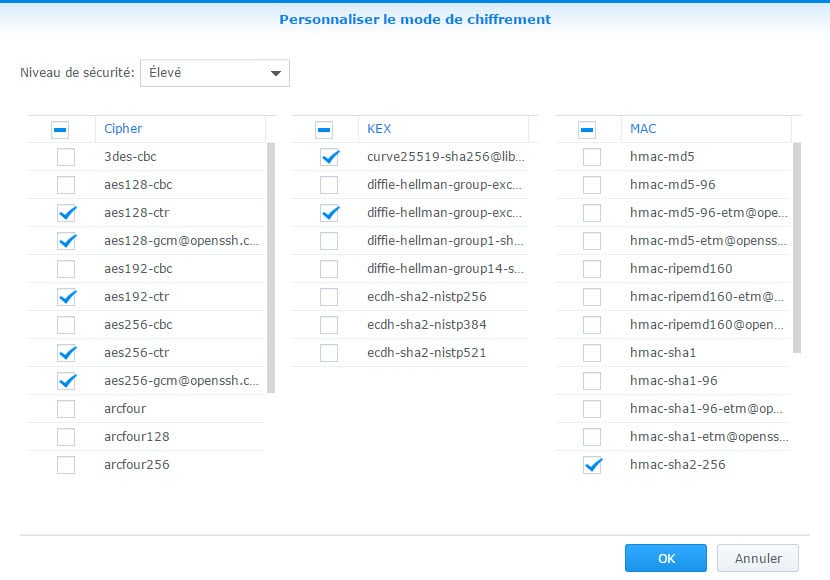Sort by the KEX column header
Image resolution: width=830 pixels, height=580 pixels.
coord(442,129)
